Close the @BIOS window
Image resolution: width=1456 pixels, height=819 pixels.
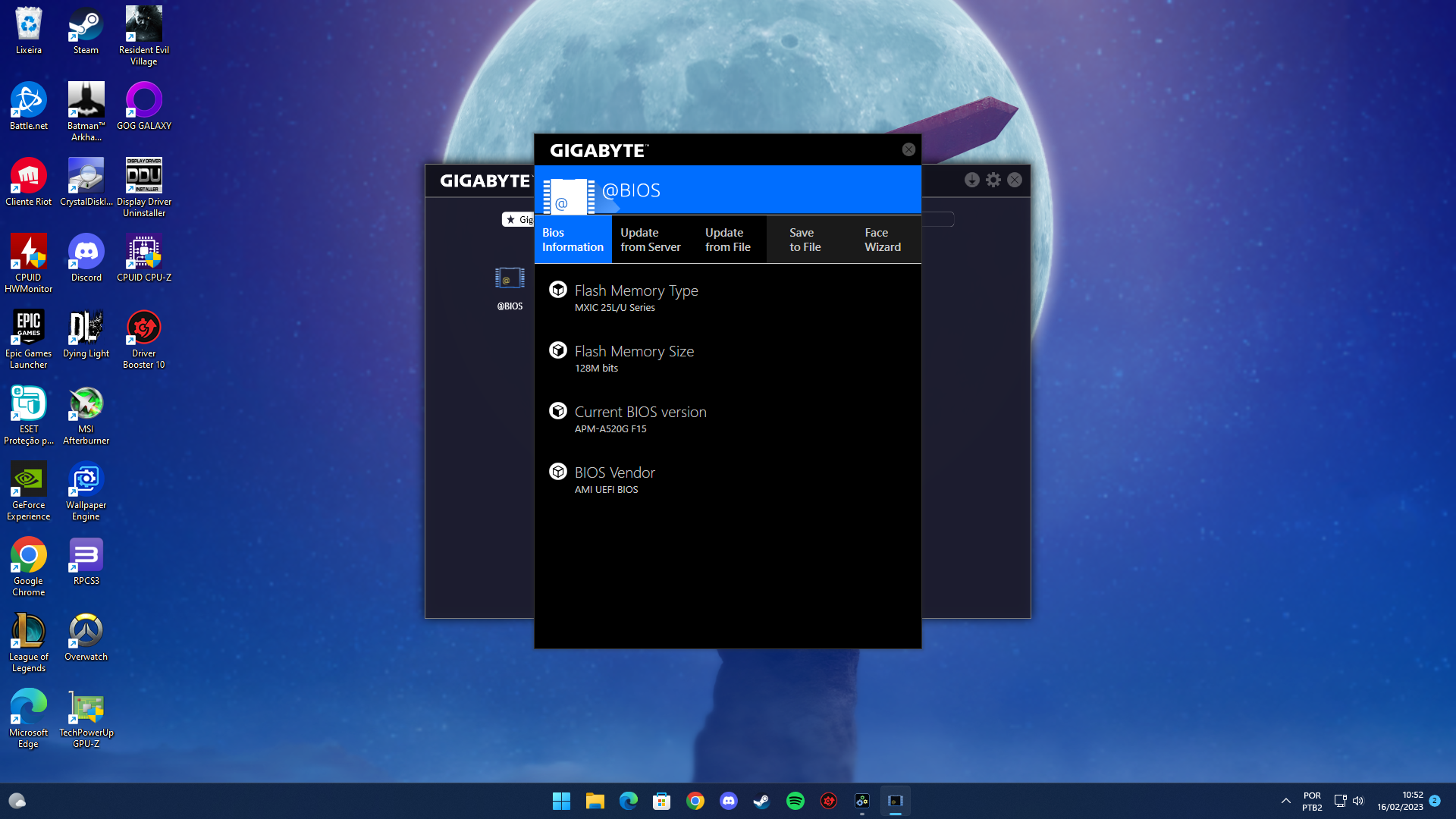click(x=908, y=149)
